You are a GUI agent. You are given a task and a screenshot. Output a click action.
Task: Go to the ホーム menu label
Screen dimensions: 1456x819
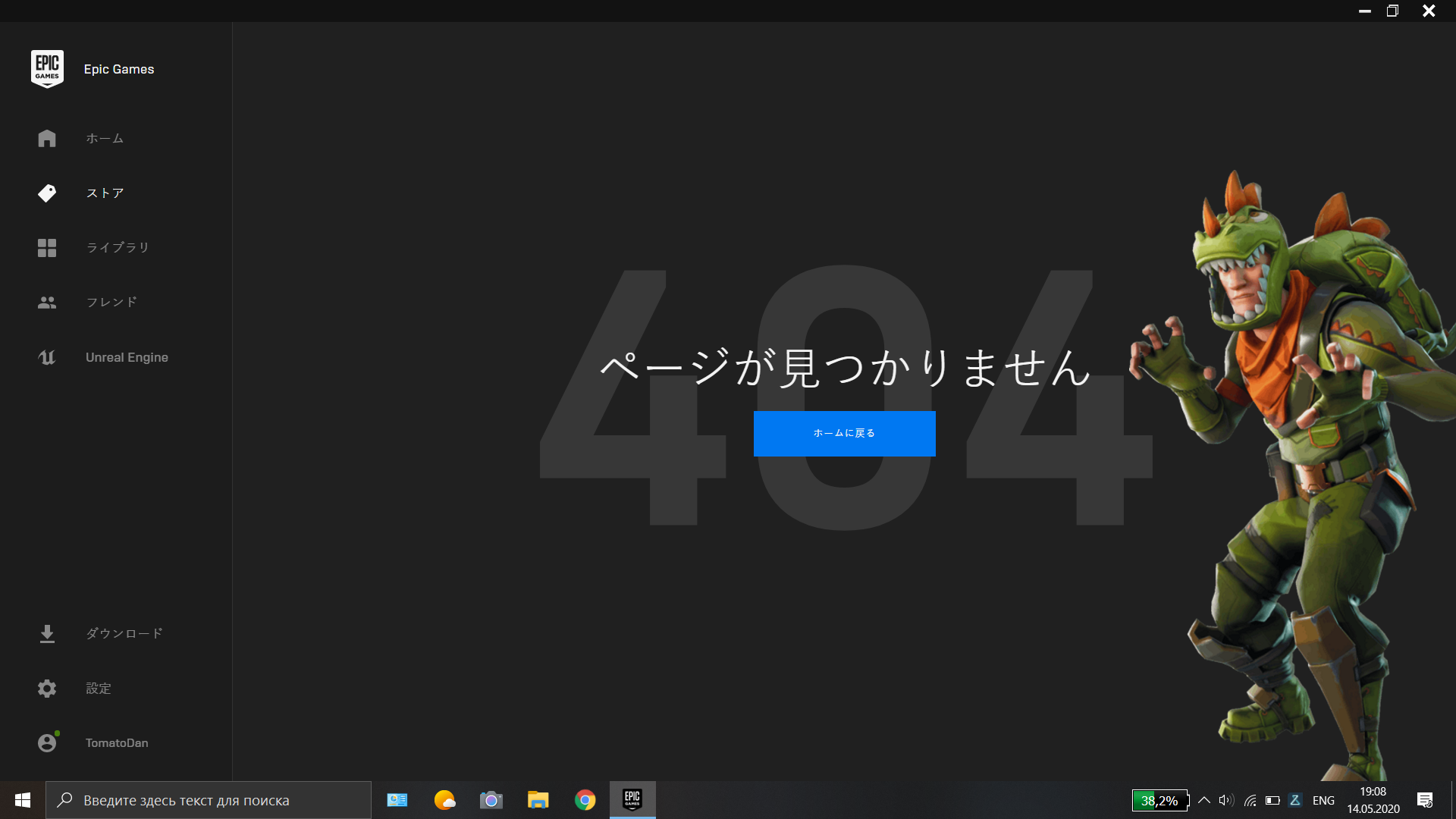tap(105, 138)
